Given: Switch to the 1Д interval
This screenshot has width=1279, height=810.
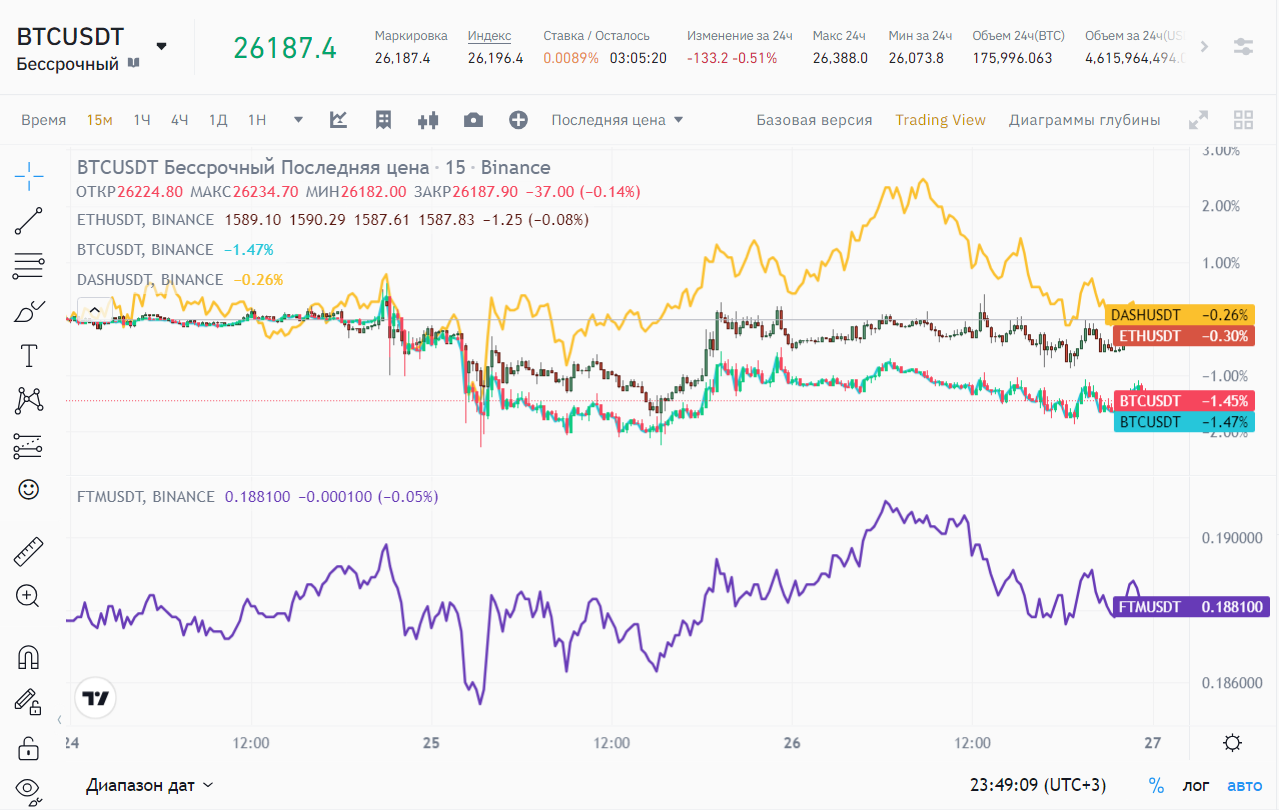Looking at the screenshot, I should point(218,120).
